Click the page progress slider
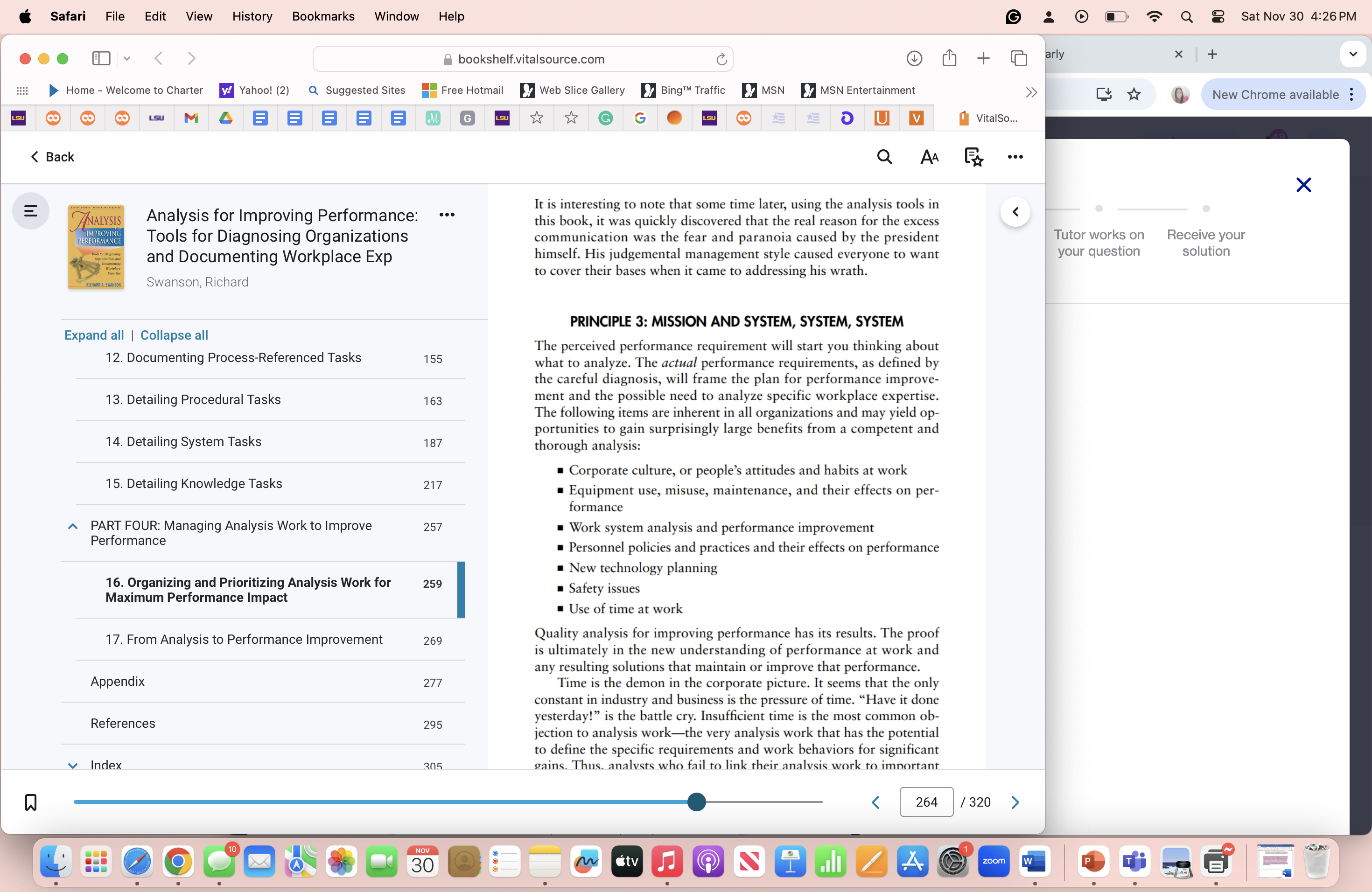This screenshot has height=892, width=1372. point(696,801)
